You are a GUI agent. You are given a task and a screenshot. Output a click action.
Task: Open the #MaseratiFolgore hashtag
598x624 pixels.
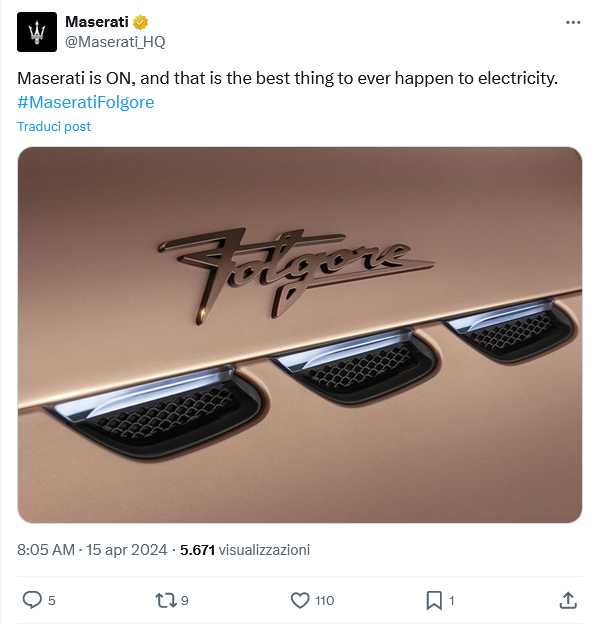pos(86,102)
